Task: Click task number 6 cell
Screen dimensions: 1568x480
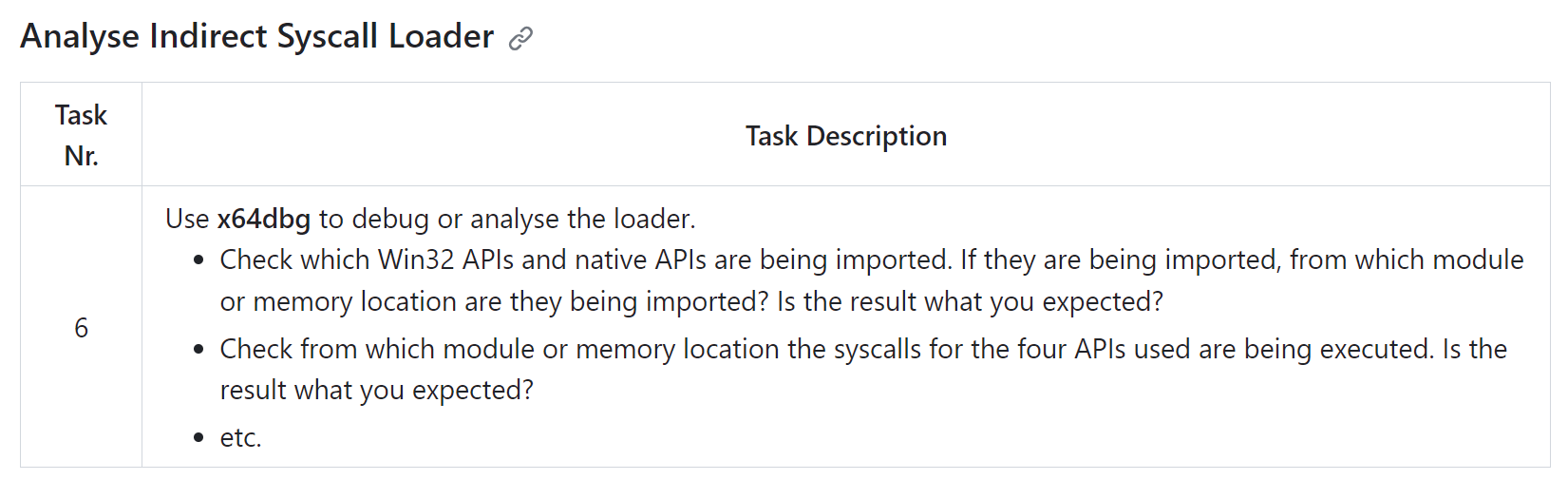Action: coord(82,327)
